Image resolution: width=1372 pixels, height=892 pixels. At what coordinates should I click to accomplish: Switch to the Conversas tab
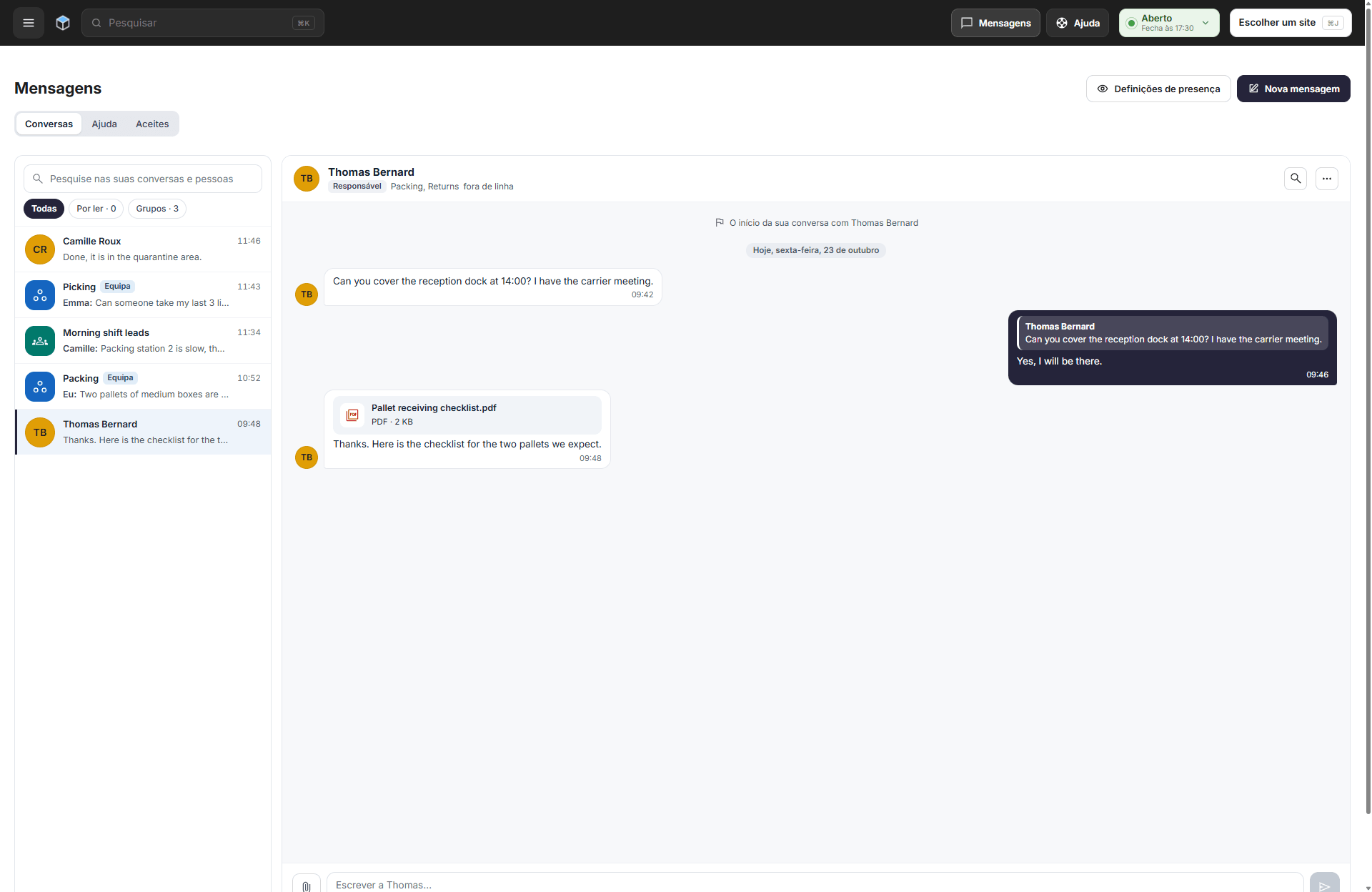[49, 124]
